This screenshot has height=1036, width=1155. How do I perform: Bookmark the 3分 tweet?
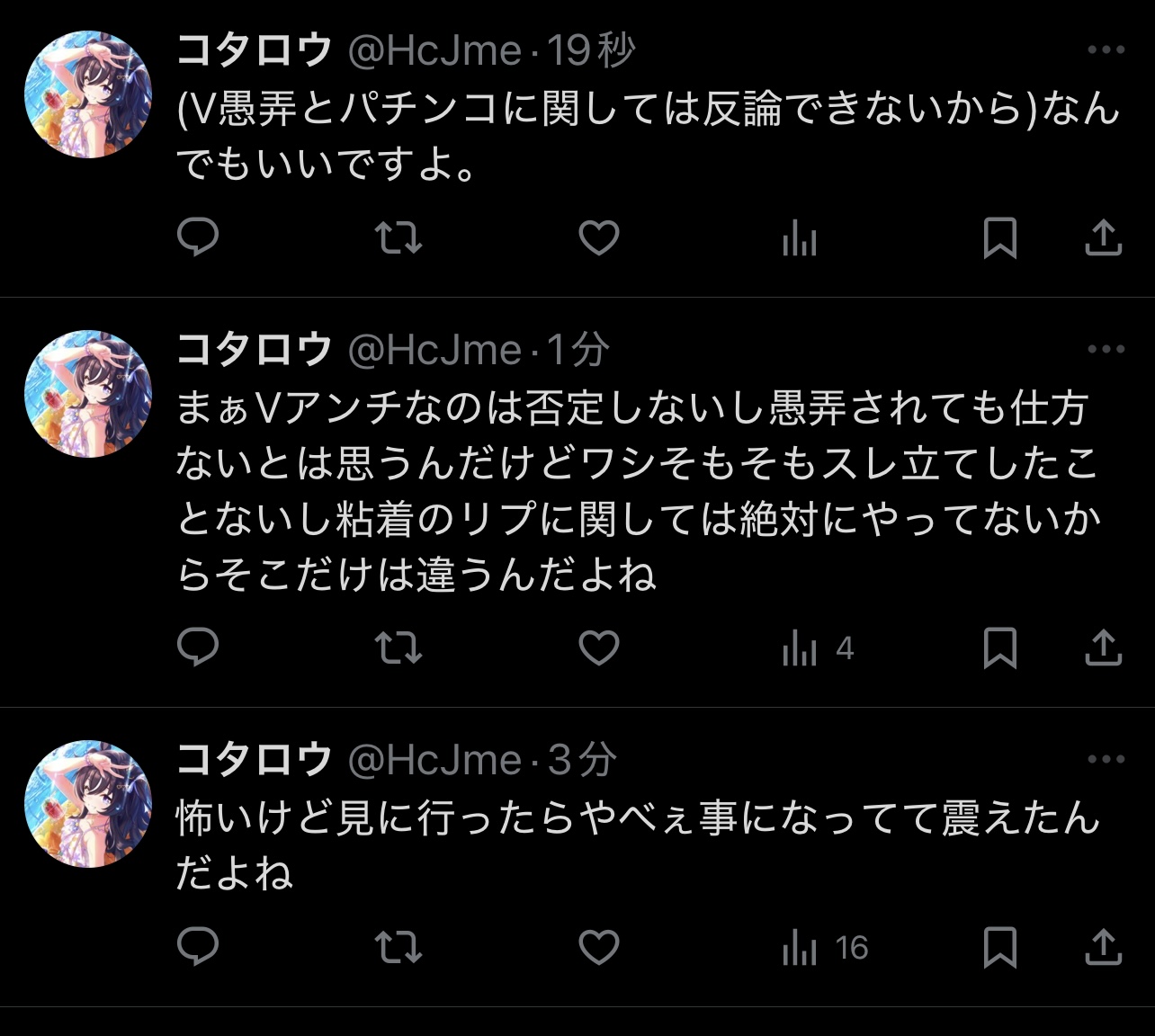click(999, 946)
